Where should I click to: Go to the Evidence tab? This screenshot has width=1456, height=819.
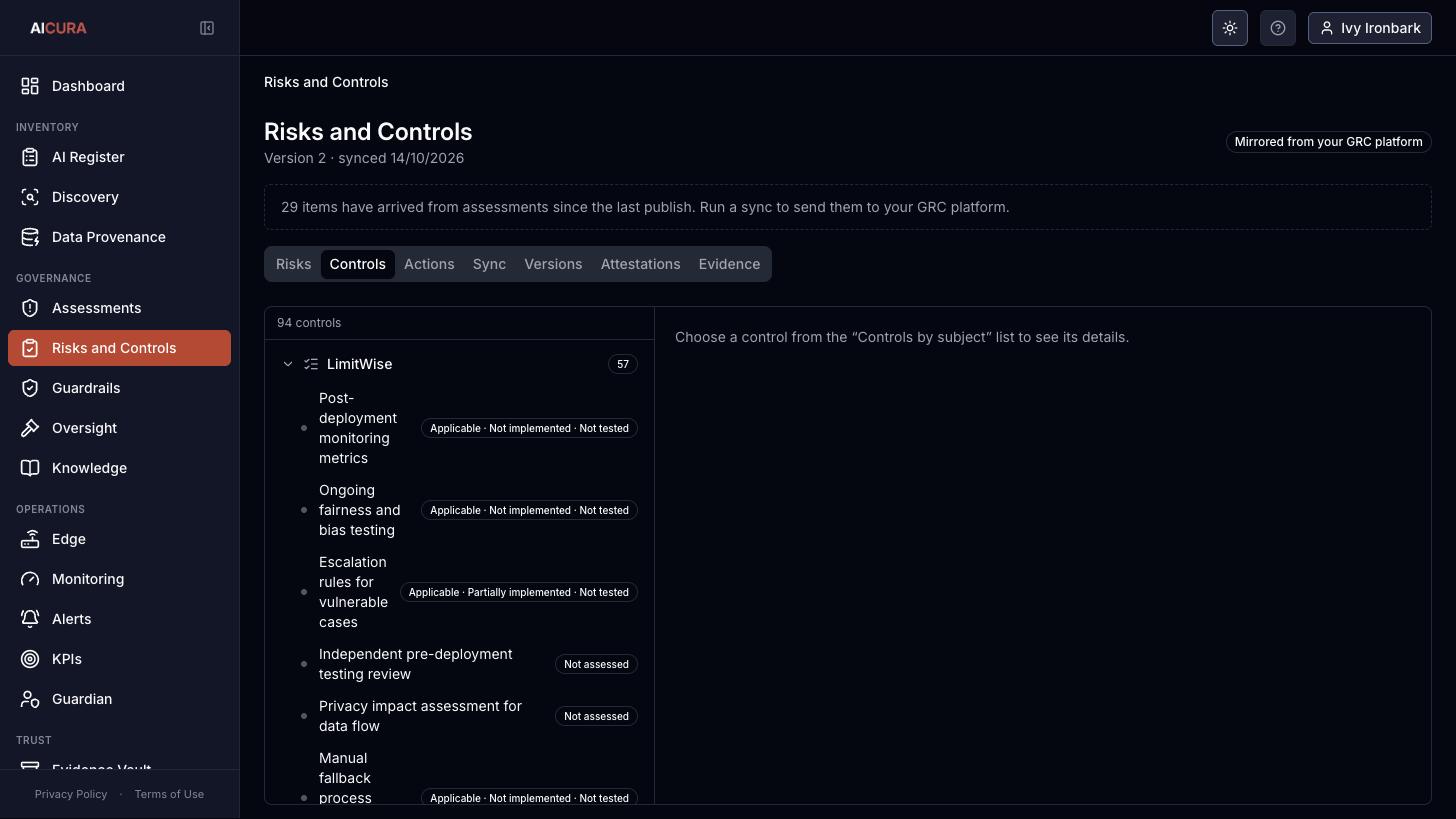729,264
